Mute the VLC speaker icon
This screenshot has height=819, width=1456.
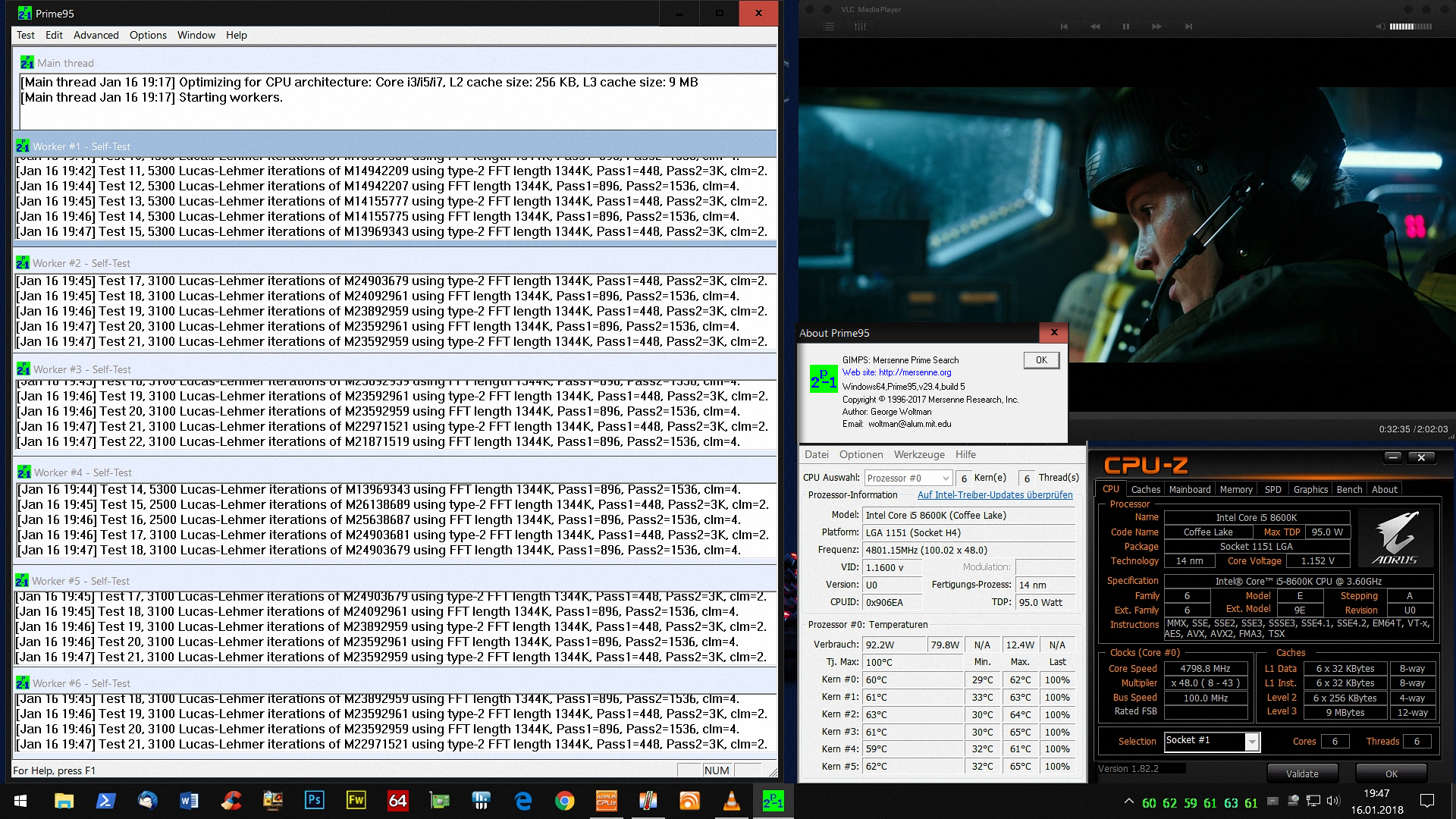tap(1380, 27)
